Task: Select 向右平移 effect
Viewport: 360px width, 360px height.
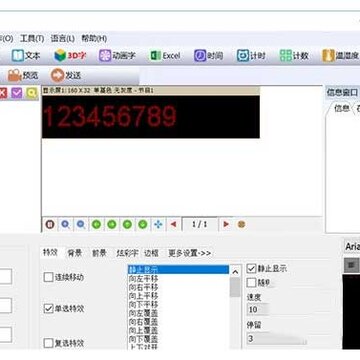Action: (179, 287)
